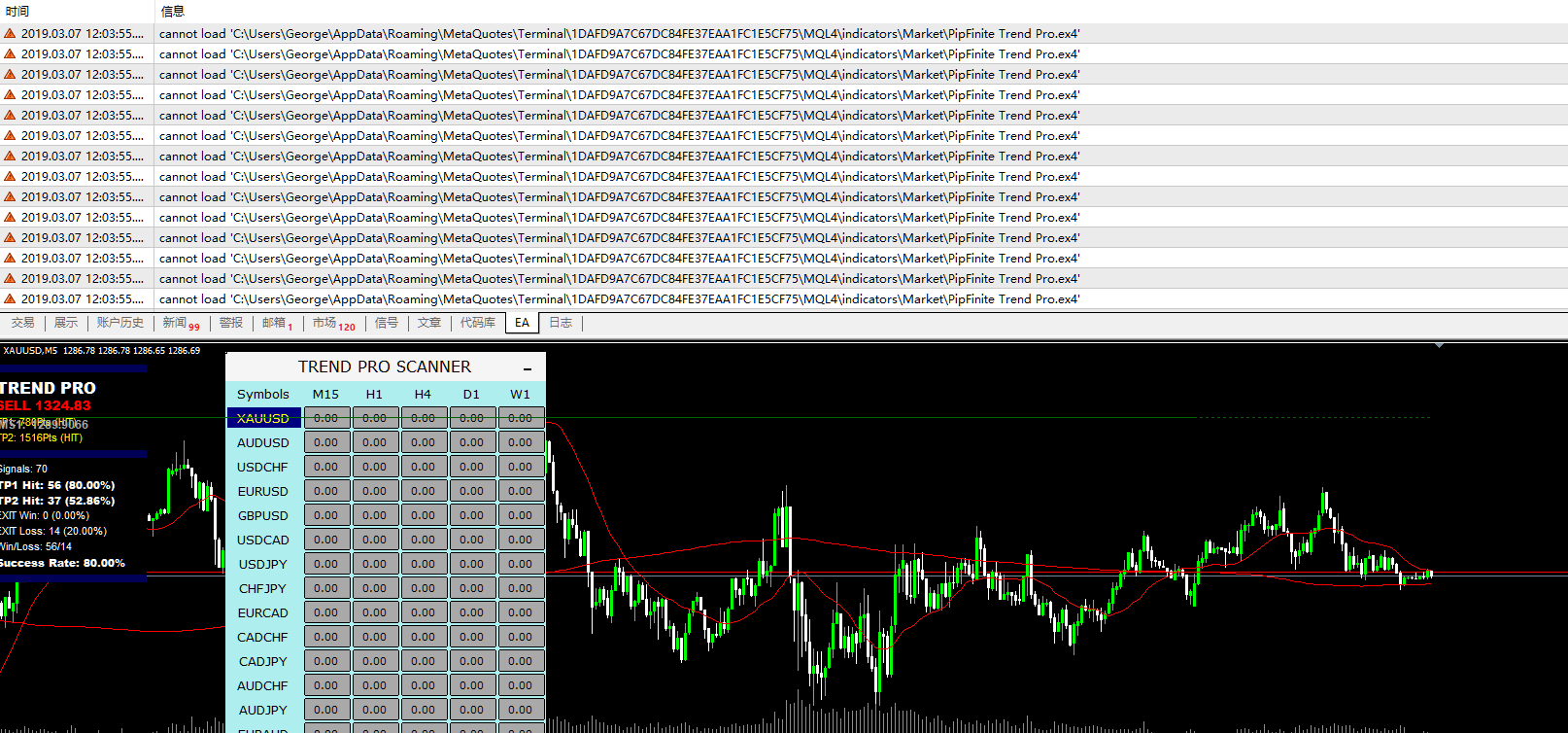Viewport: 1568px width, 733px height.
Task: Select EURCAD in the scanner symbols
Action: pos(263,612)
